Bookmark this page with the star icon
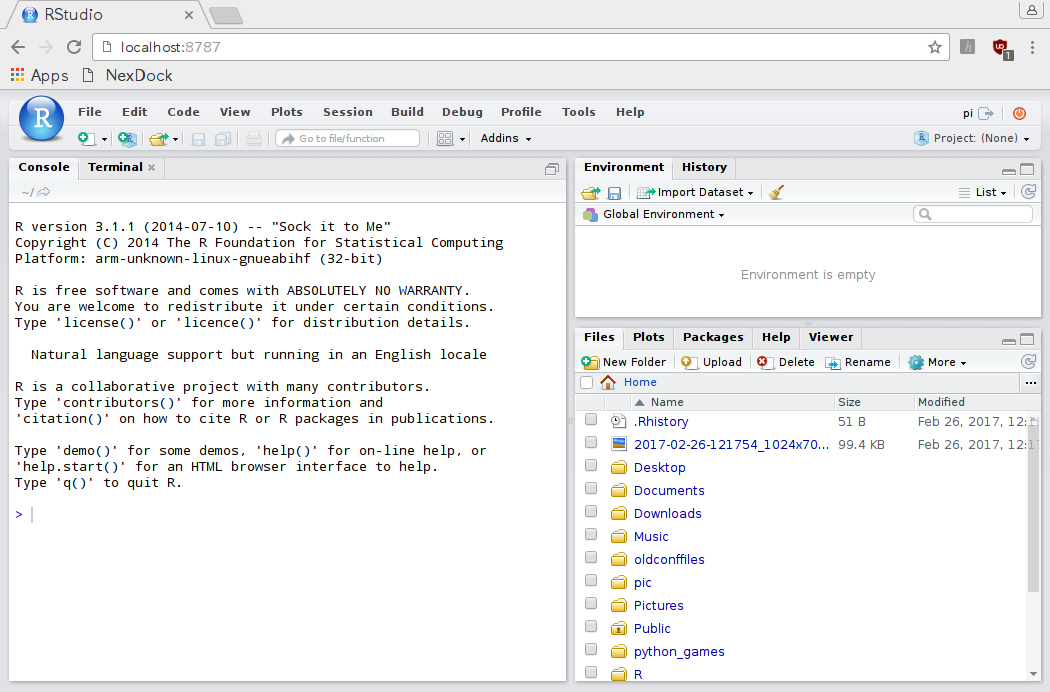This screenshot has width=1050, height=692. [935, 47]
